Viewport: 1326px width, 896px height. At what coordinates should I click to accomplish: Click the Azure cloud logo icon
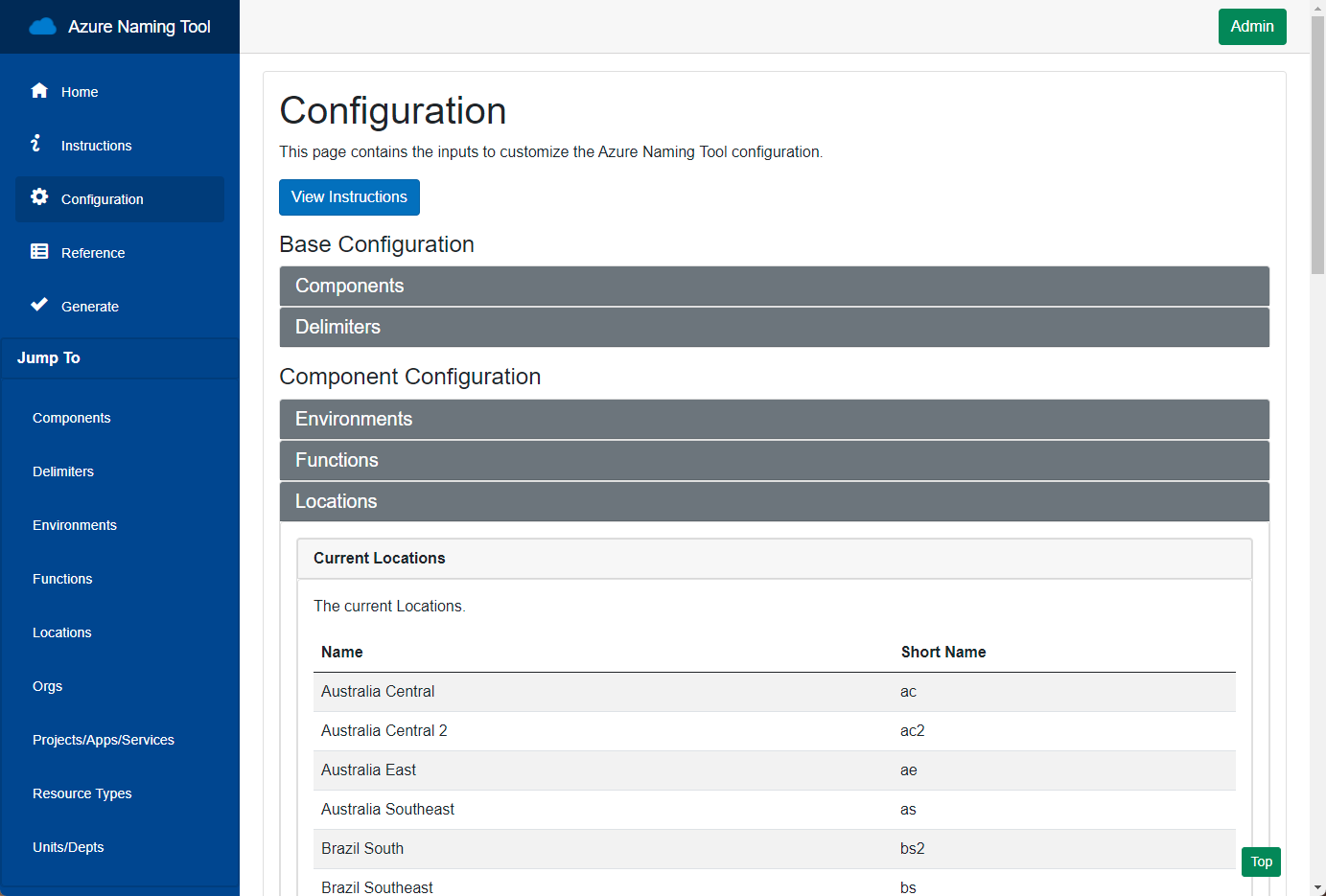[42, 27]
